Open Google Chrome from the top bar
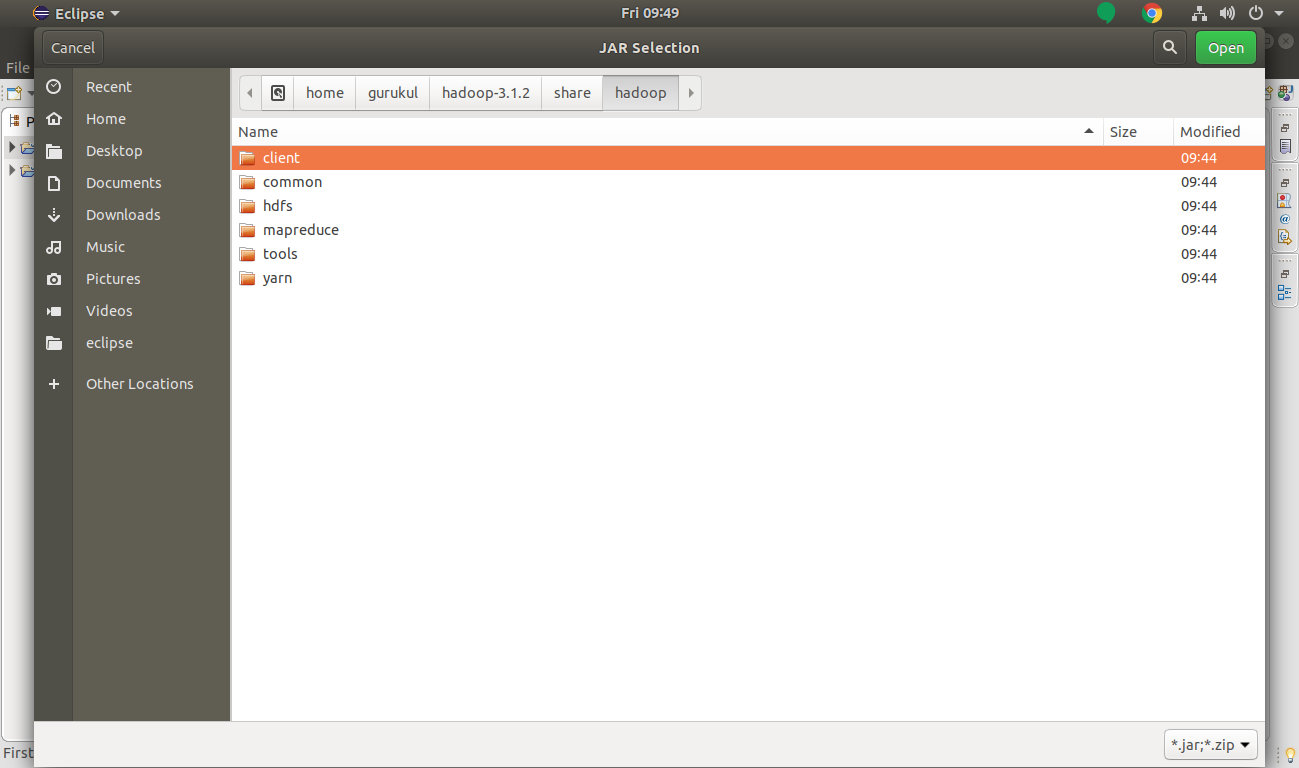The width and height of the screenshot is (1299, 768). (1152, 13)
